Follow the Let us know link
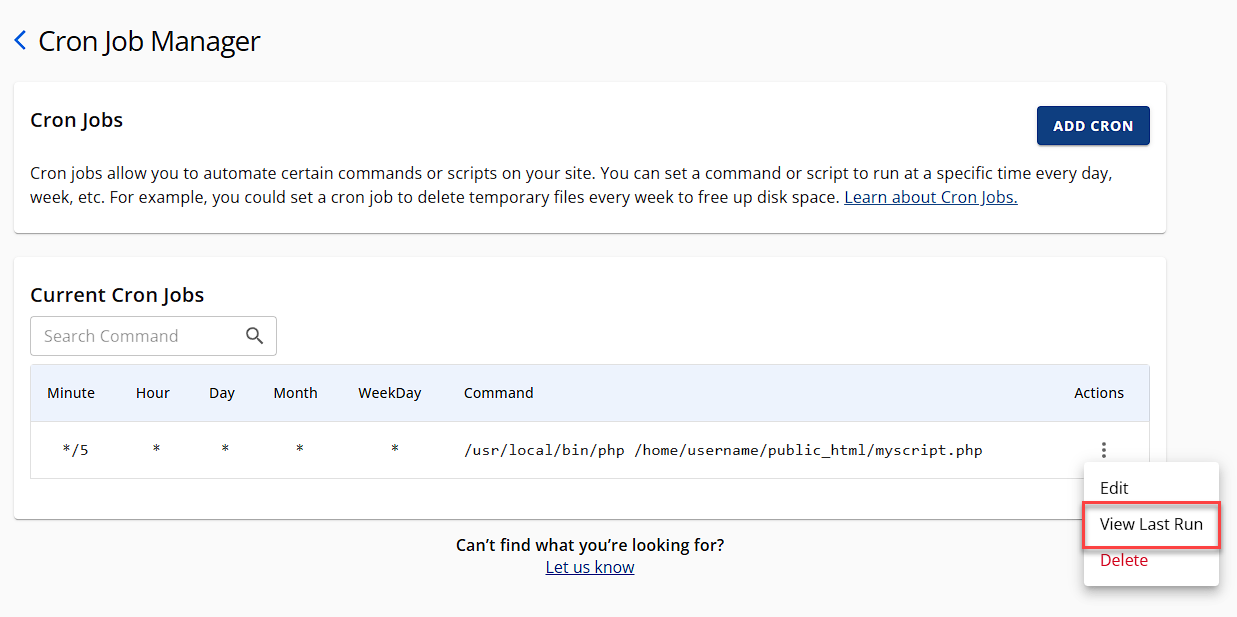Screen dimensions: 1237x617 point(589,567)
